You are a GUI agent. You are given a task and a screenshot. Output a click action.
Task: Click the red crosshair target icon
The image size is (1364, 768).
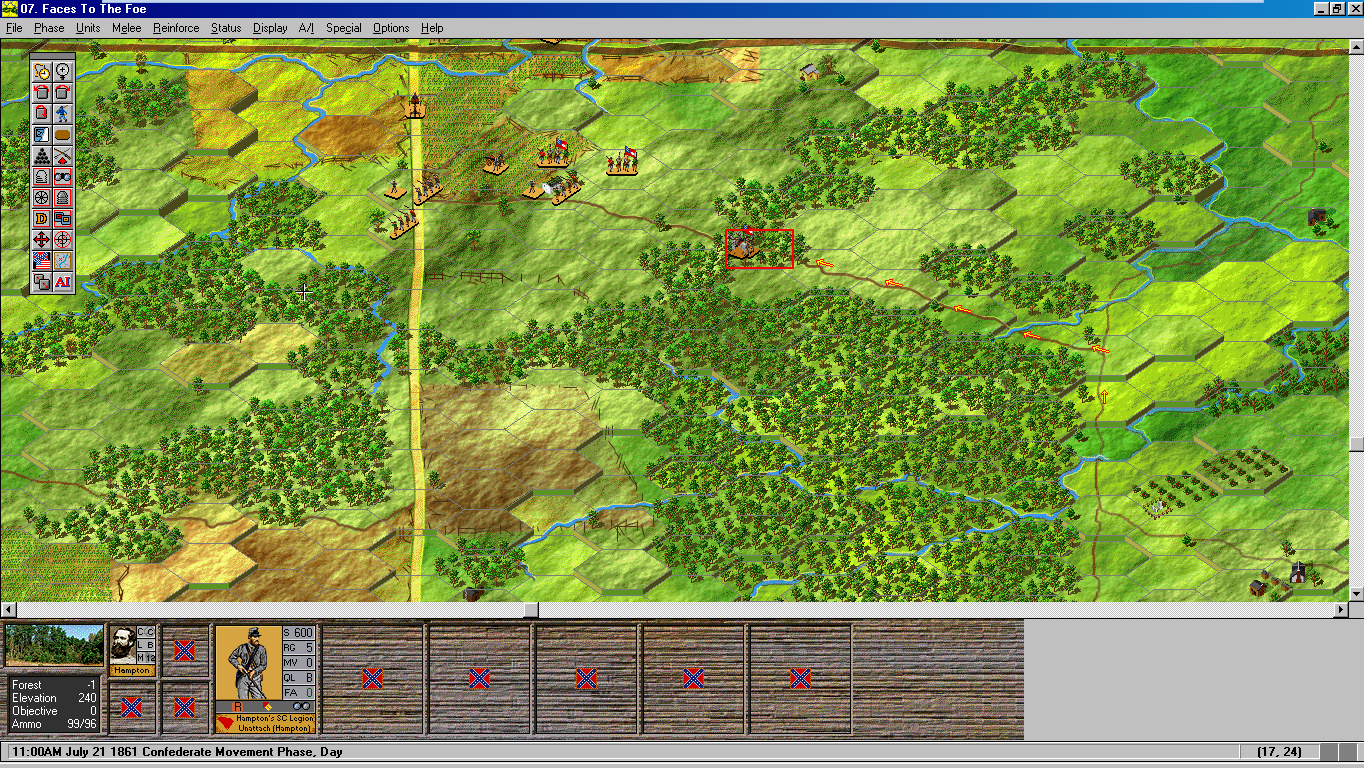(62, 239)
